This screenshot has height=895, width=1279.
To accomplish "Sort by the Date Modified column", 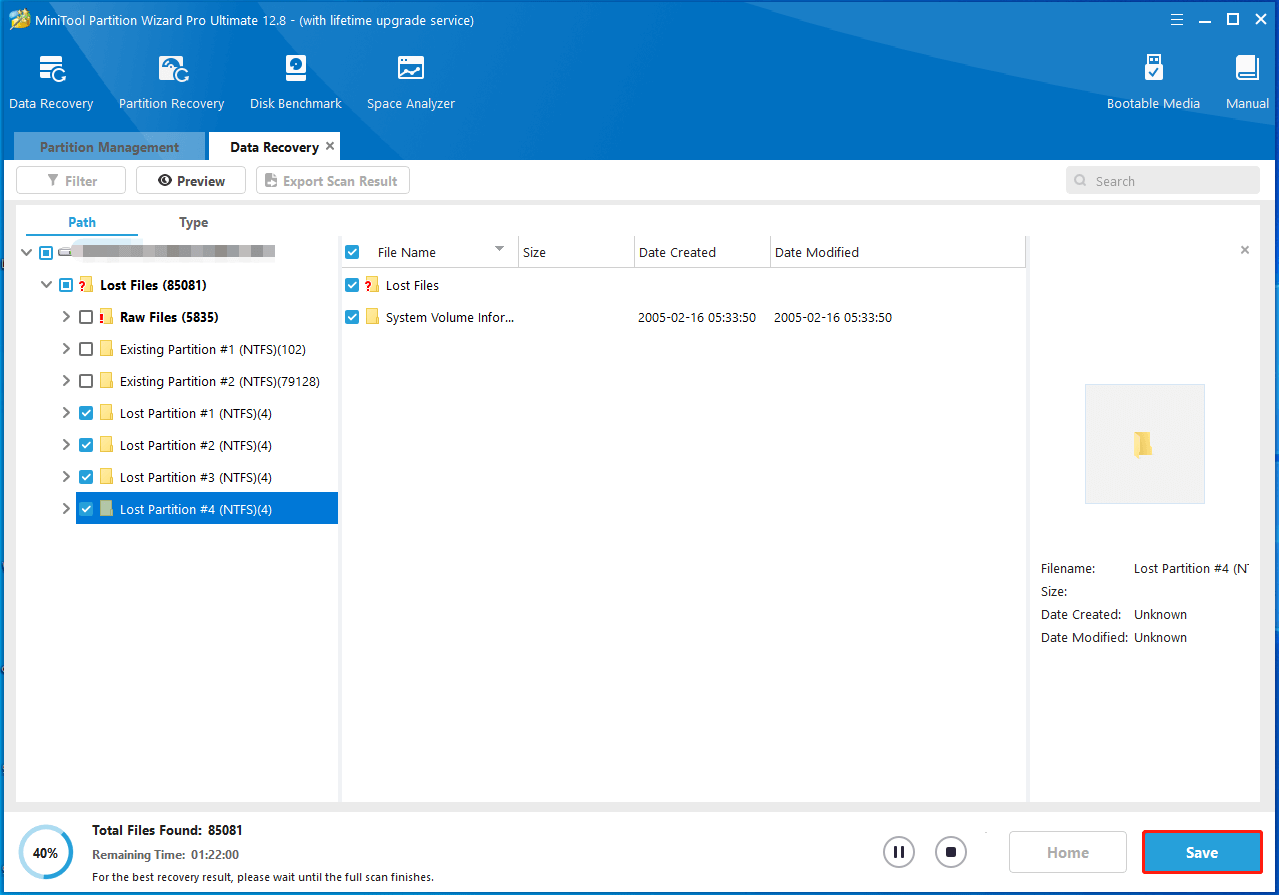I will (898, 252).
